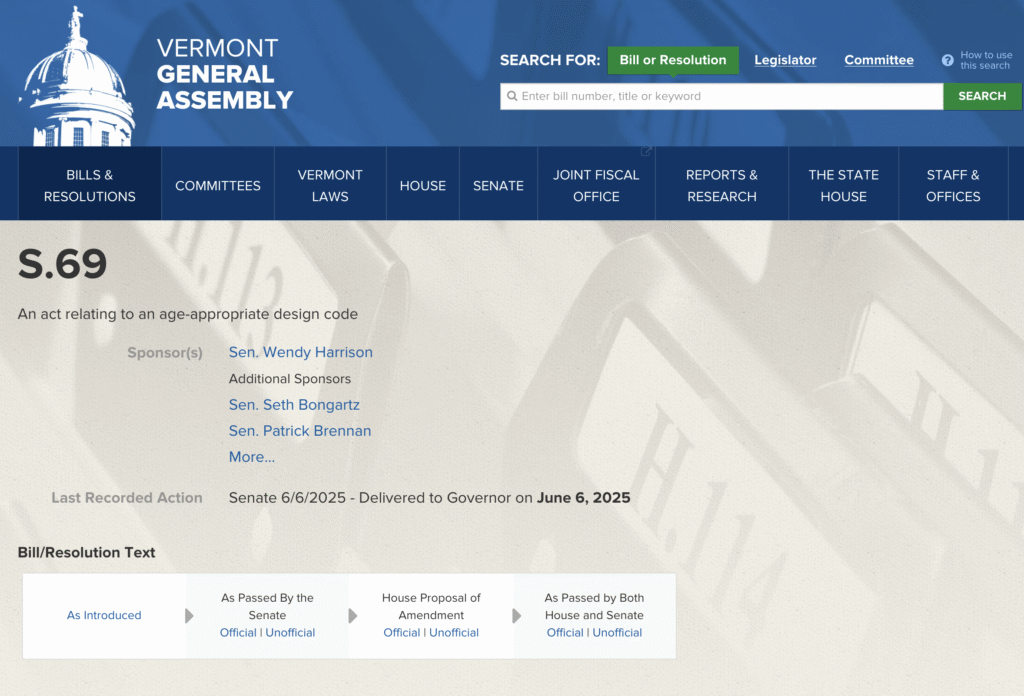Open the Reports & Research menu
This screenshot has height=696, width=1024.
pyautogui.click(x=722, y=185)
